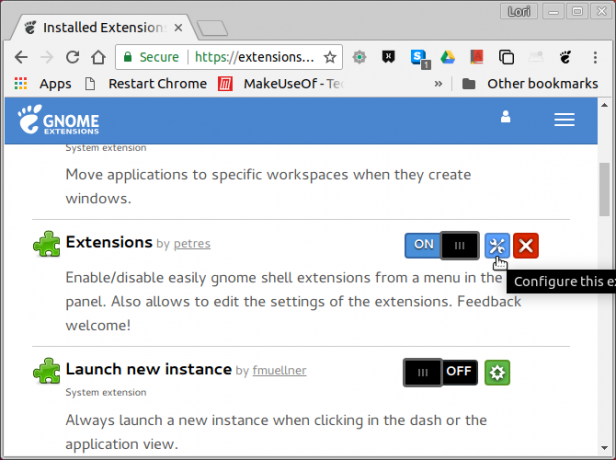This screenshot has height=460, width=616.
Task: Open the Launch new instance title
Action: coord(148,369)
